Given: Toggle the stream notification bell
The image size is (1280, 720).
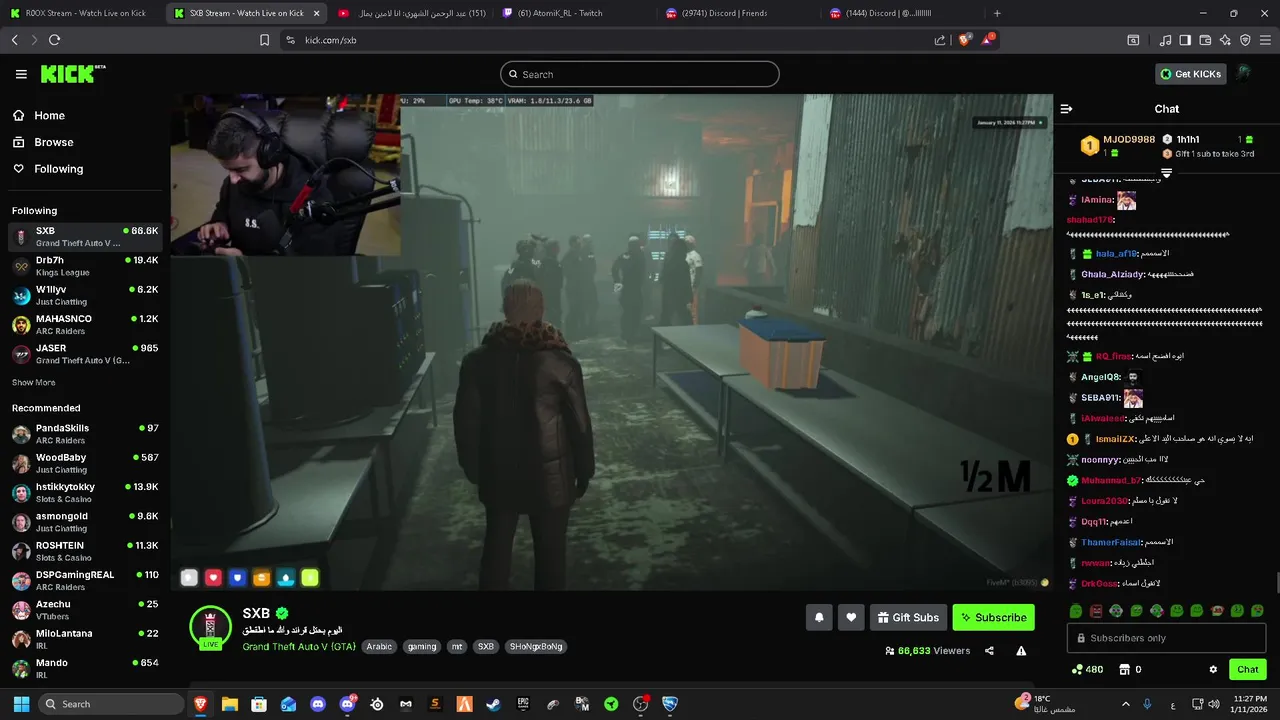Looking at the screenshot, I should [819, 617].
